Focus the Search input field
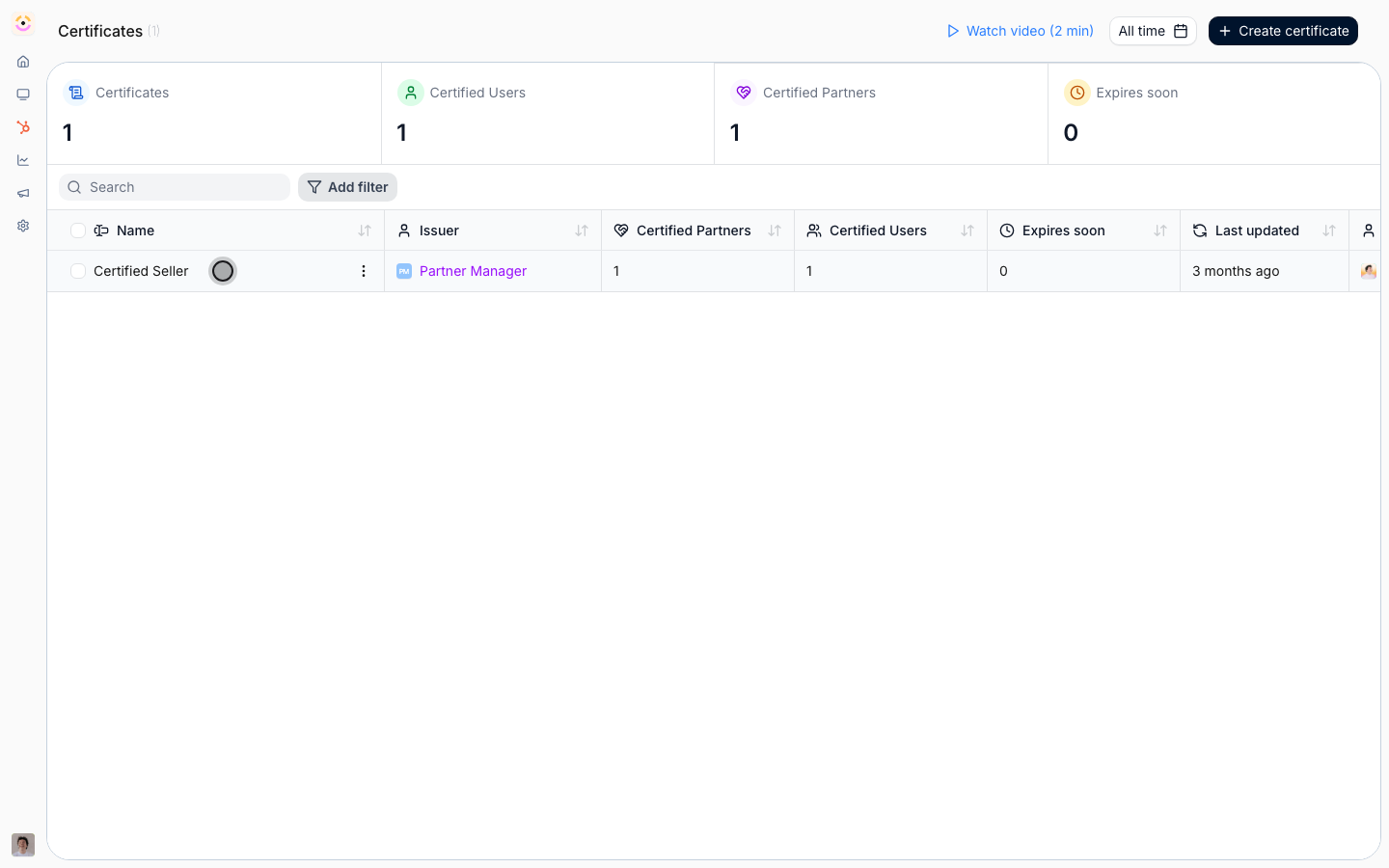 (x=175, y=187)
